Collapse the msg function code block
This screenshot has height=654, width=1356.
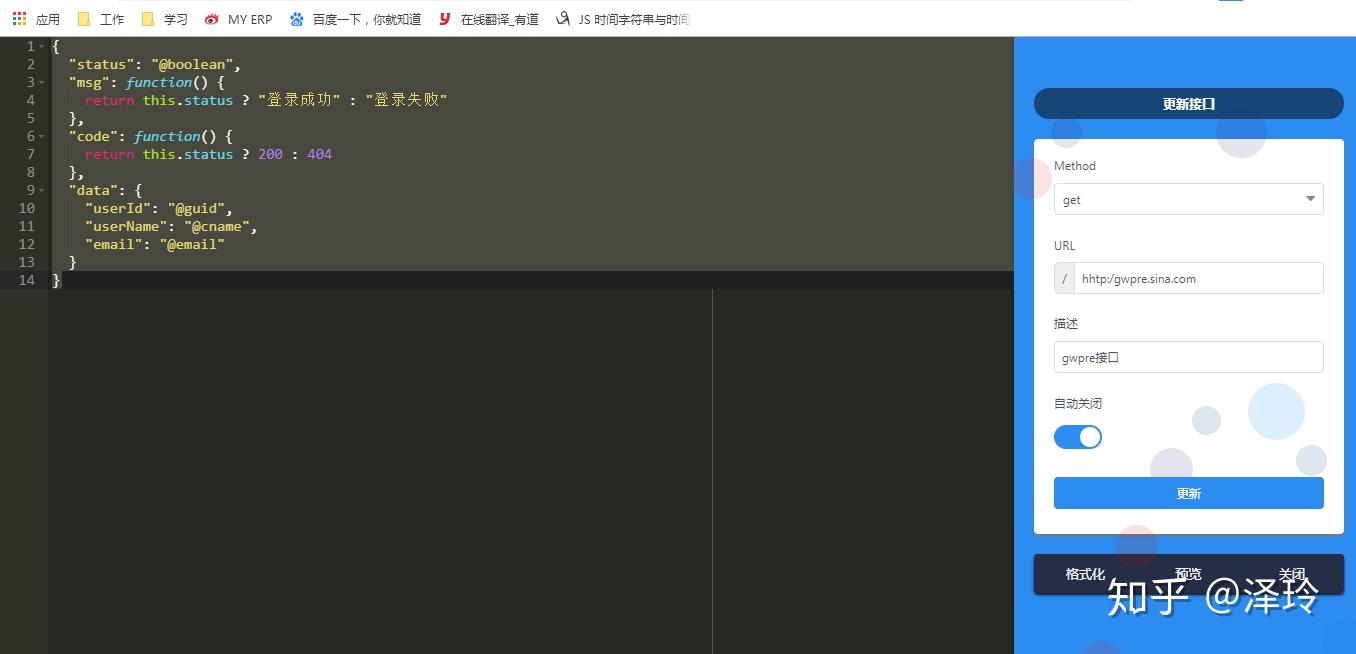coord(42,82)
